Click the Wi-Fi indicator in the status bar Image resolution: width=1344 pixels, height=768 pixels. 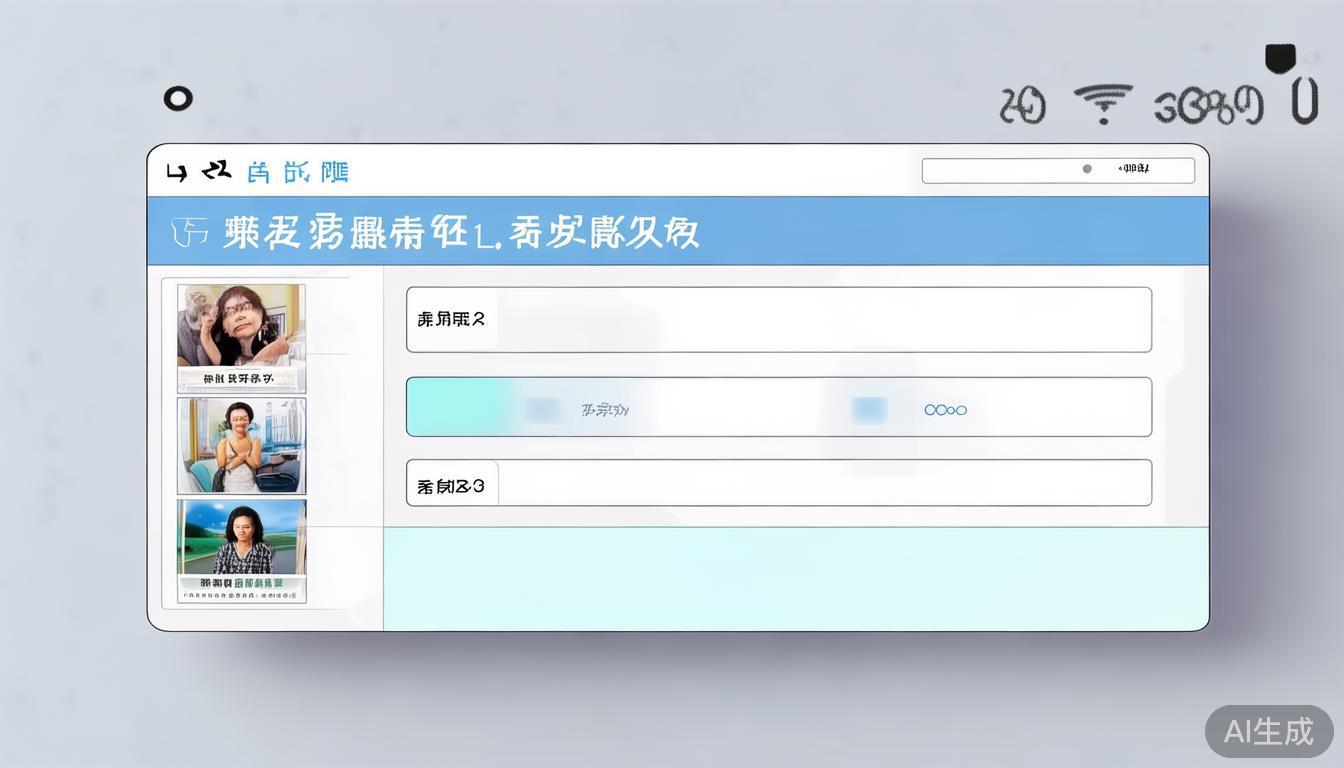[1103, 100]
